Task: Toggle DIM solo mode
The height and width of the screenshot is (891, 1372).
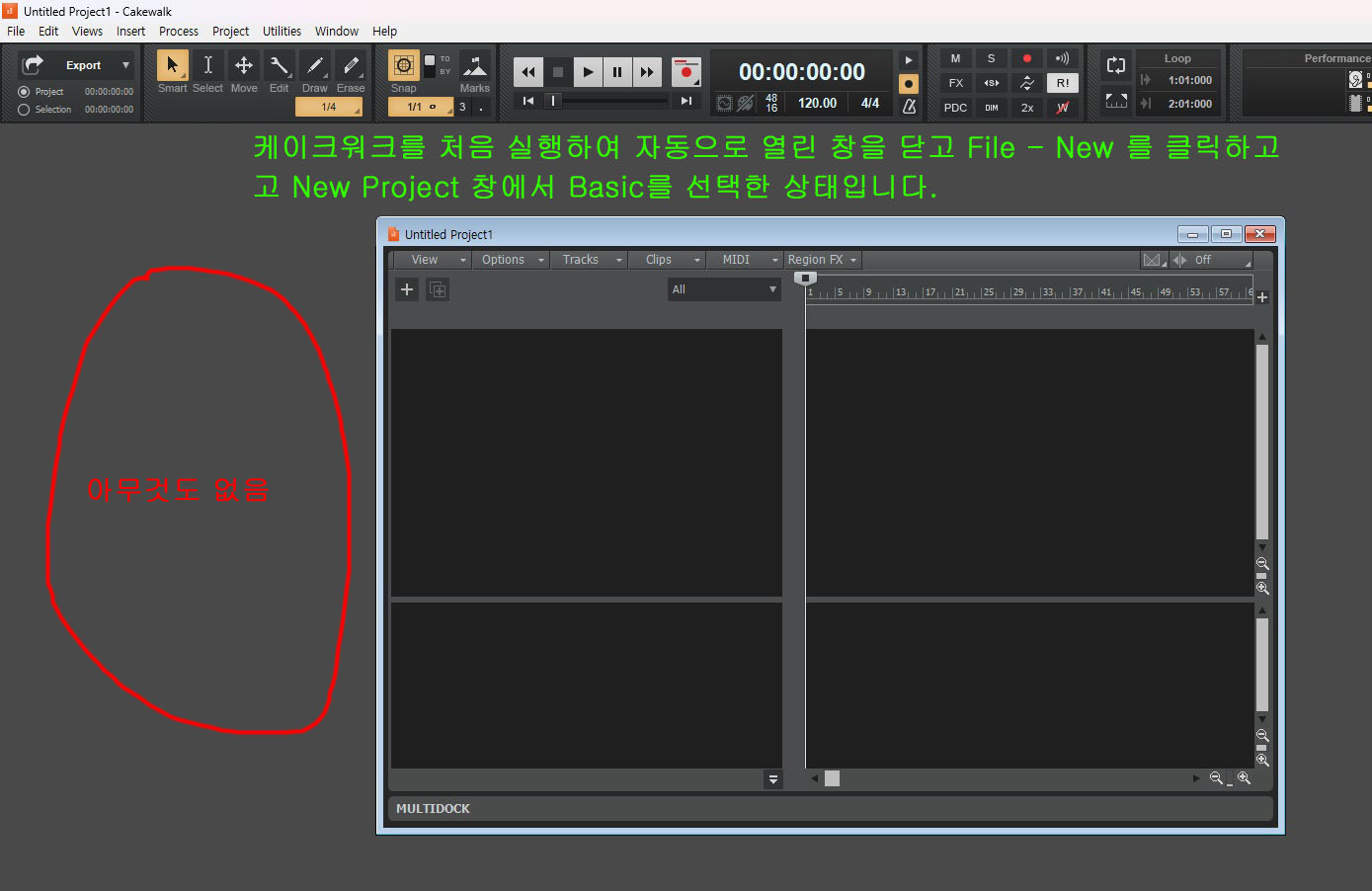Action: pos(991,108)
